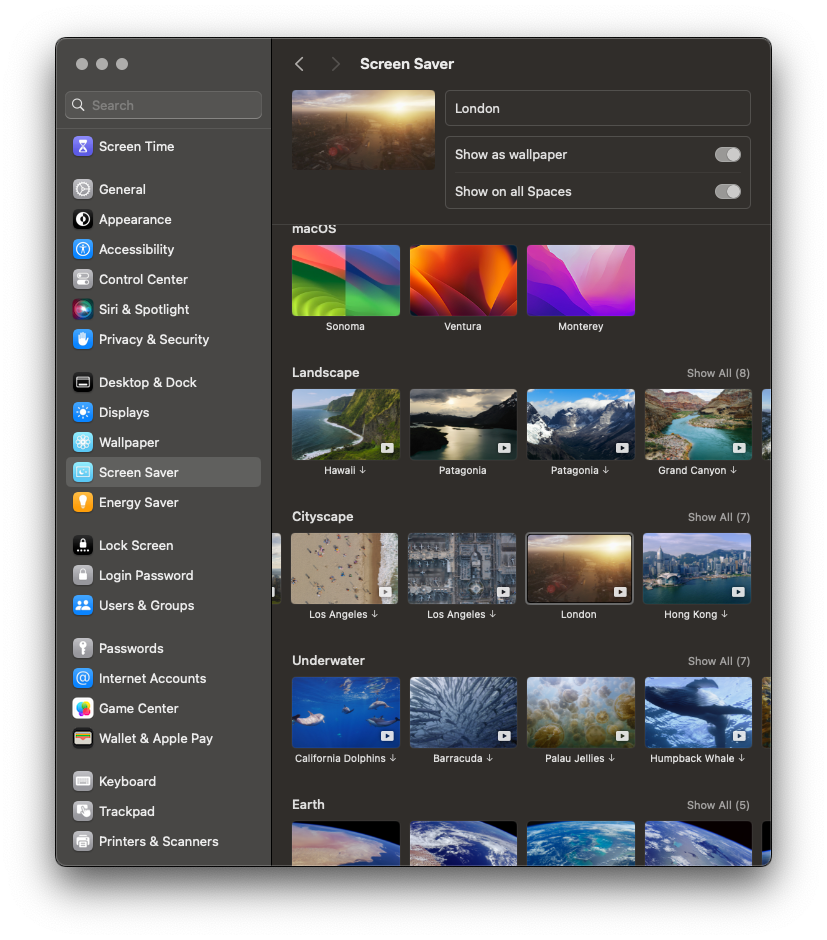827x940 pixels.
Task: Open Appearance icon in sidebar
Action: [83, 219]
